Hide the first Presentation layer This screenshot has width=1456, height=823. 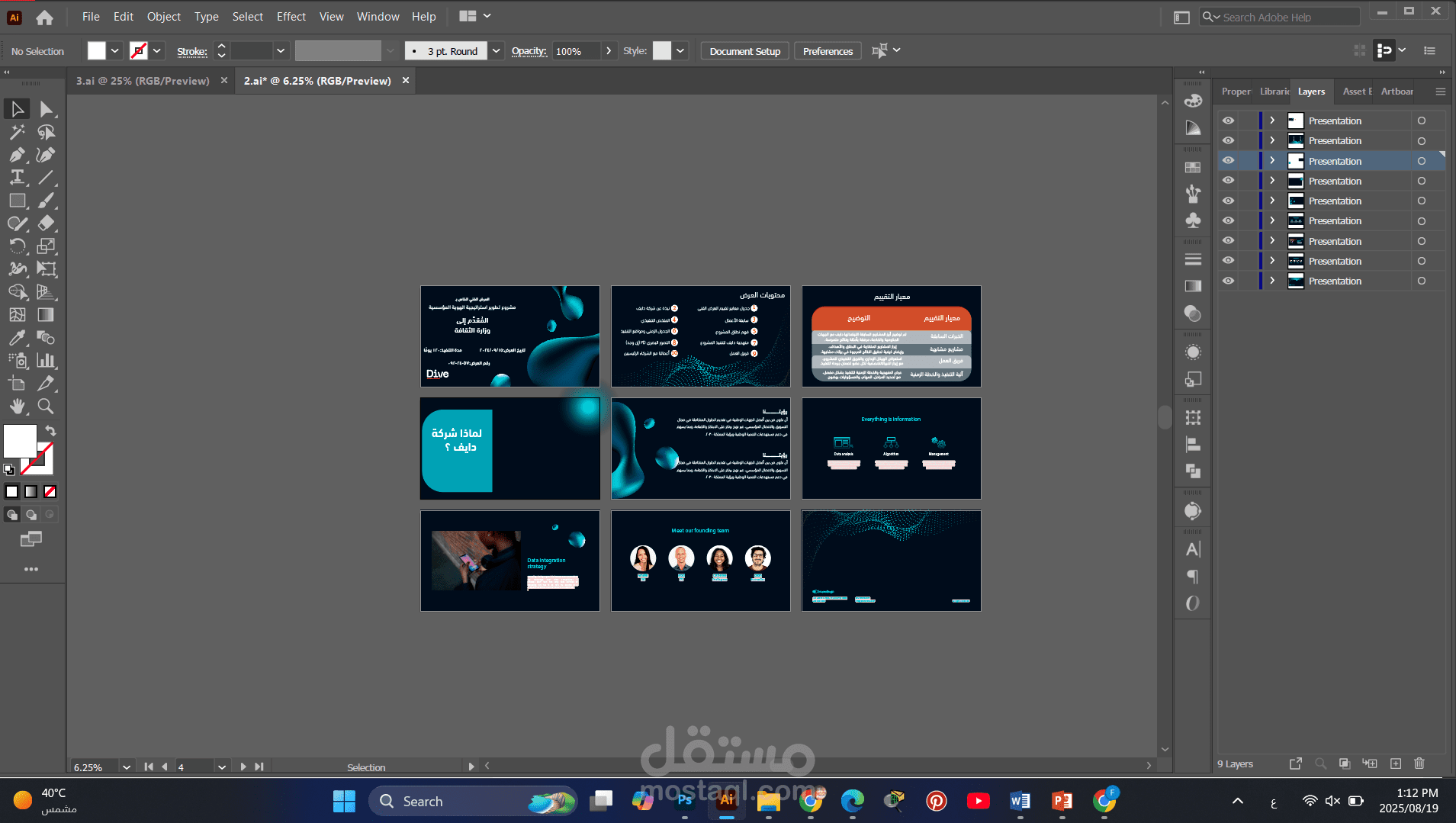(x=1228, y=121)
